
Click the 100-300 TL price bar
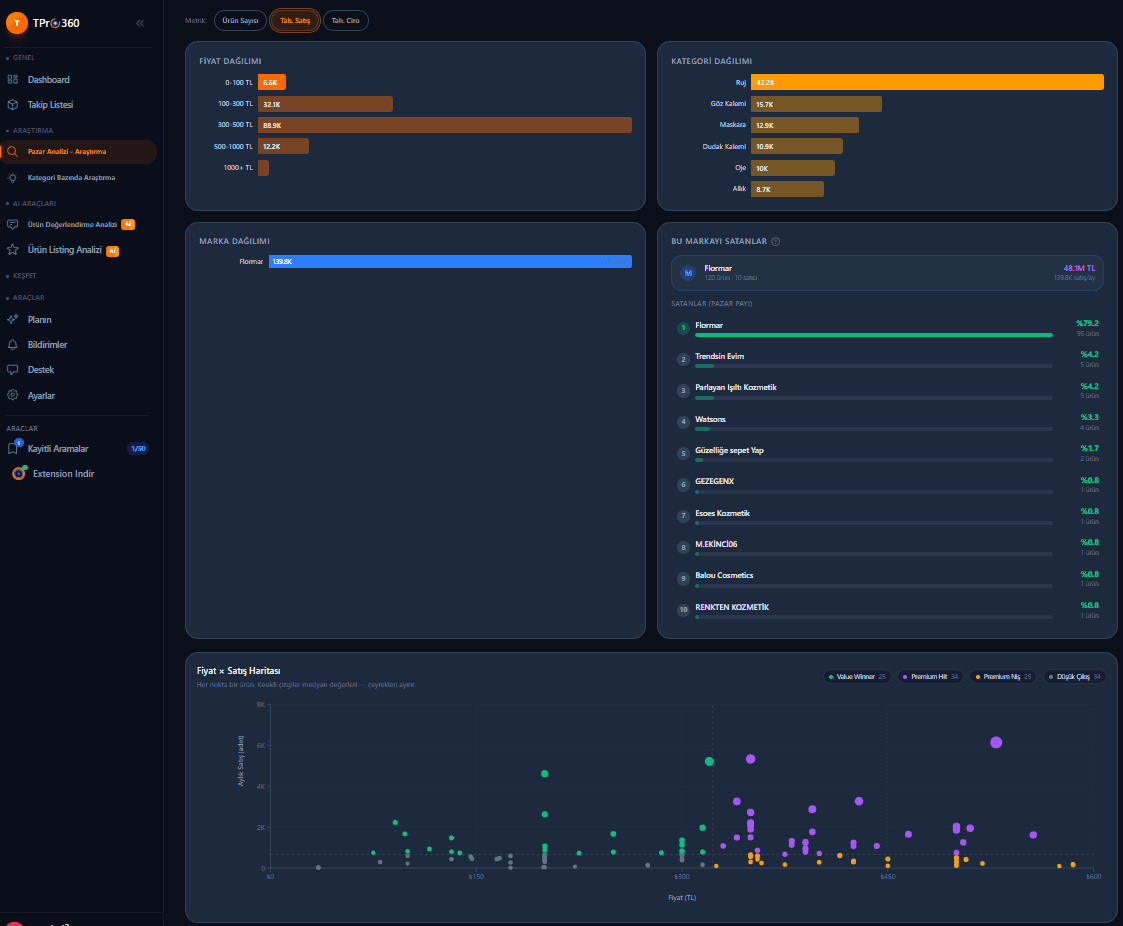(325, 104)
